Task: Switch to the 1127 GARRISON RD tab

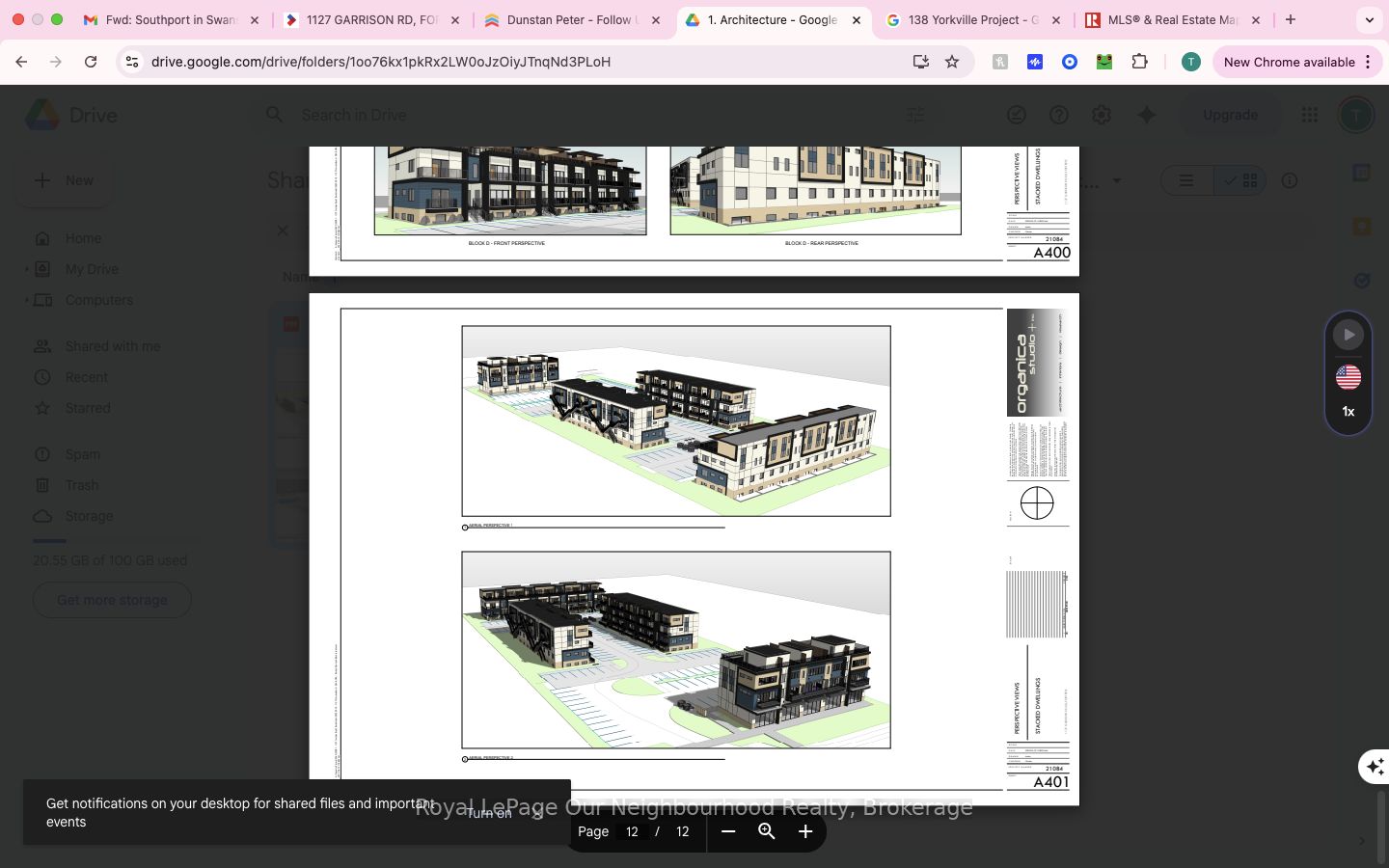Action: pyautogui.click(x=371, y=19)
